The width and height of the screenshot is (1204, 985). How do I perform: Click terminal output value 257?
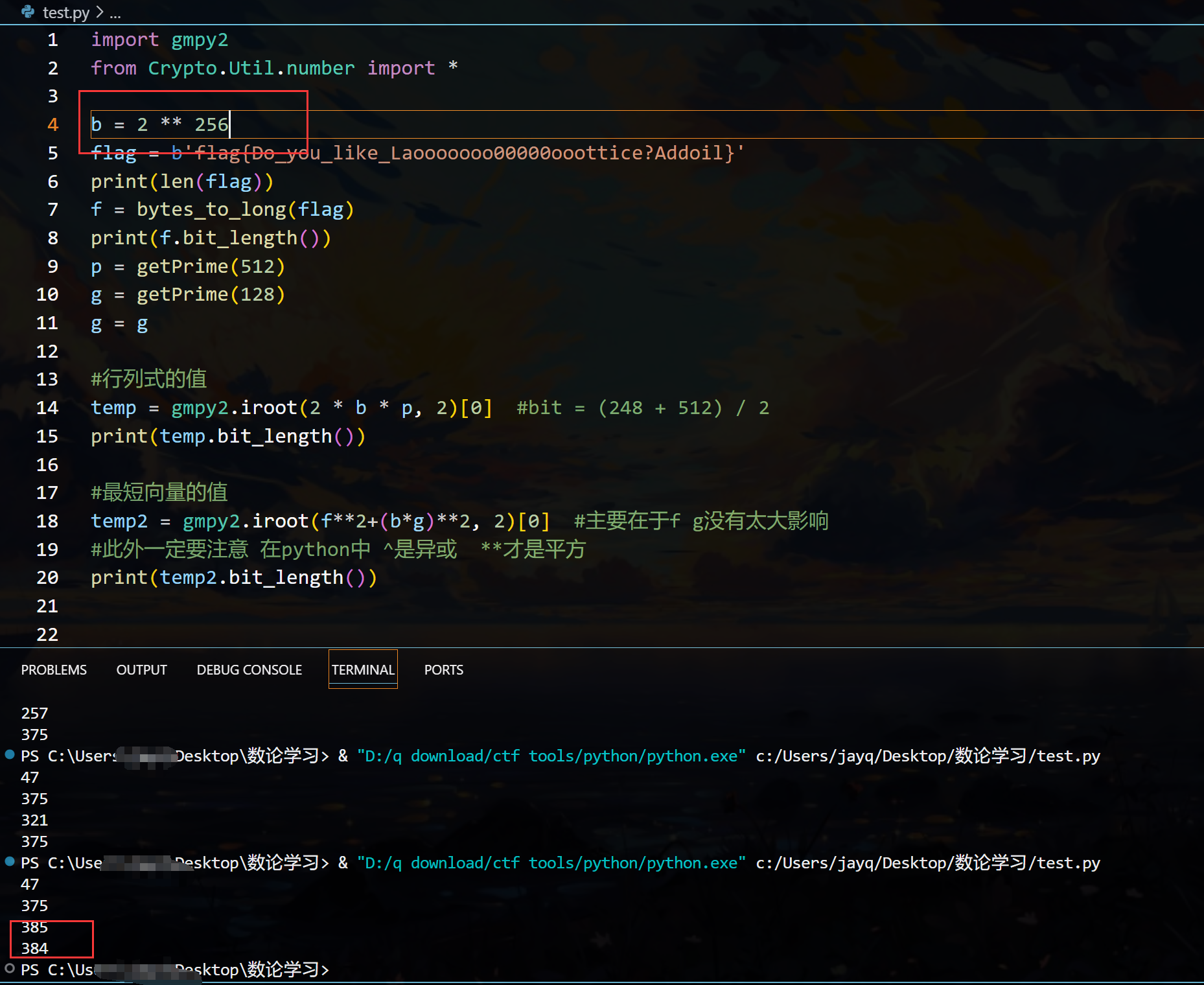[34, 713]
